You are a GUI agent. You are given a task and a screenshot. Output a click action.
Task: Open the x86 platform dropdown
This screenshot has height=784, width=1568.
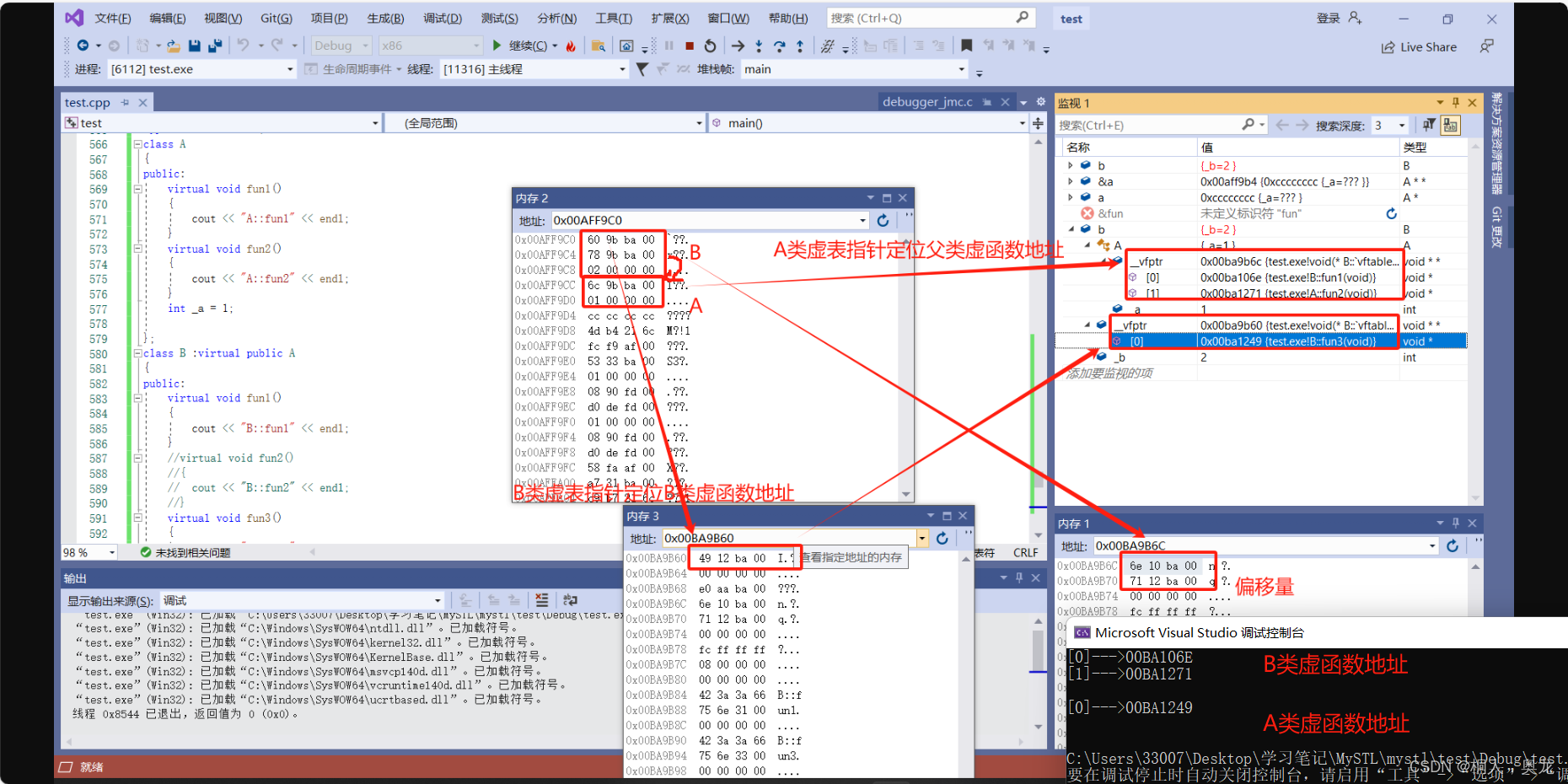[430, 46]
